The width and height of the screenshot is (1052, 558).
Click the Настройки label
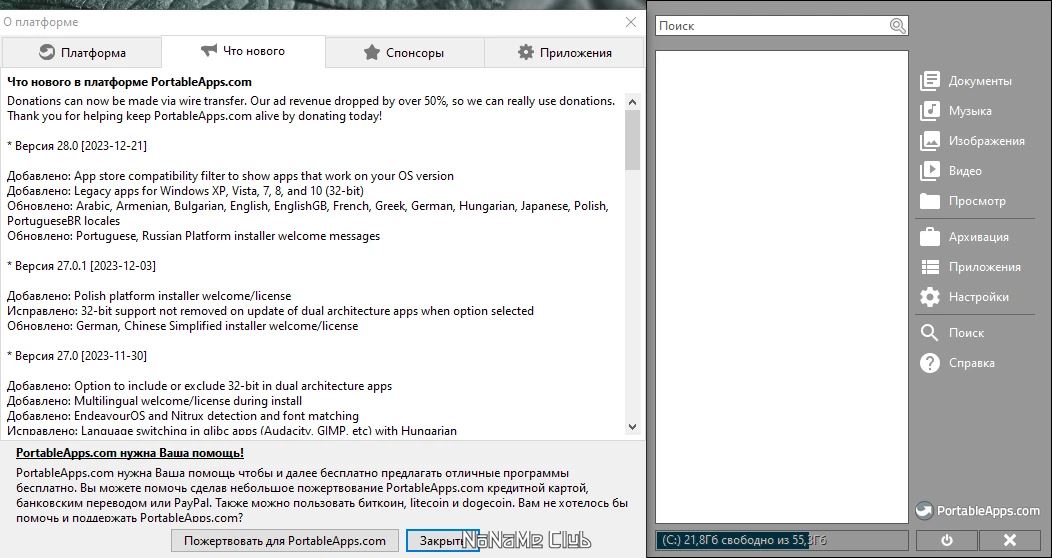[x=979, y=297]
